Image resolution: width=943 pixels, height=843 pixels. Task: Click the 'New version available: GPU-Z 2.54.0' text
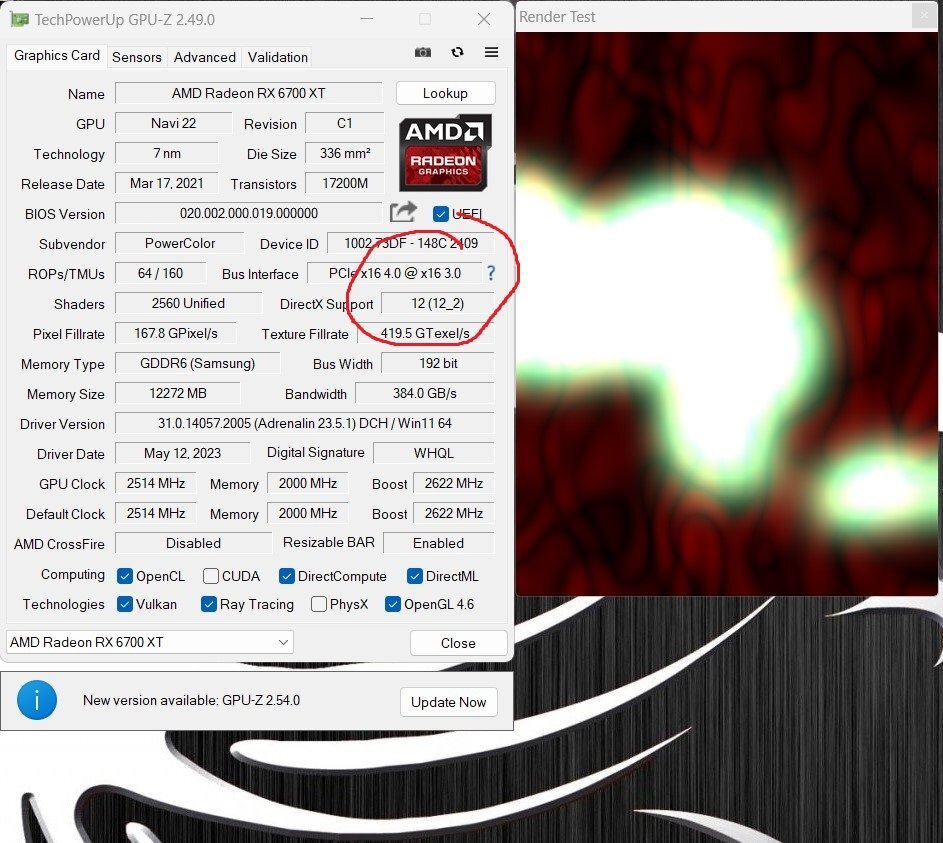[191, 700]
